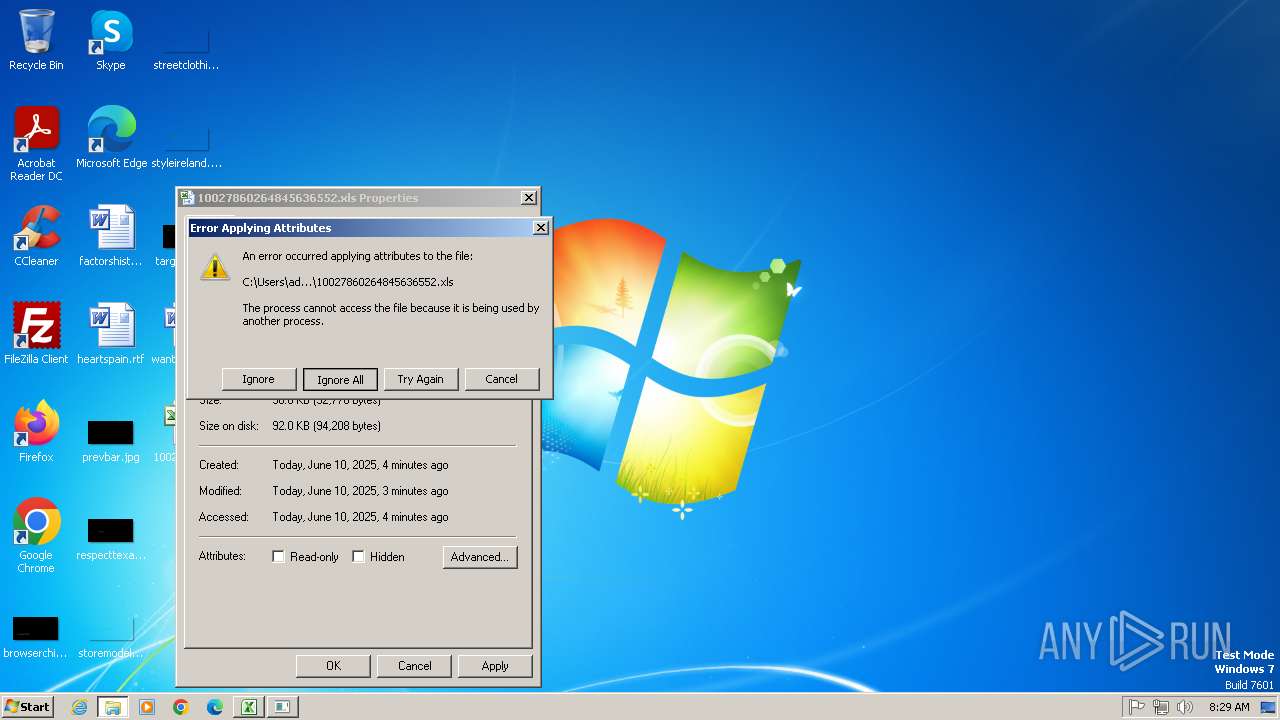The height and width of the screenshot is (720, 1280).
Task: Click the yellow warning icon
Action: tap(215, 267)
